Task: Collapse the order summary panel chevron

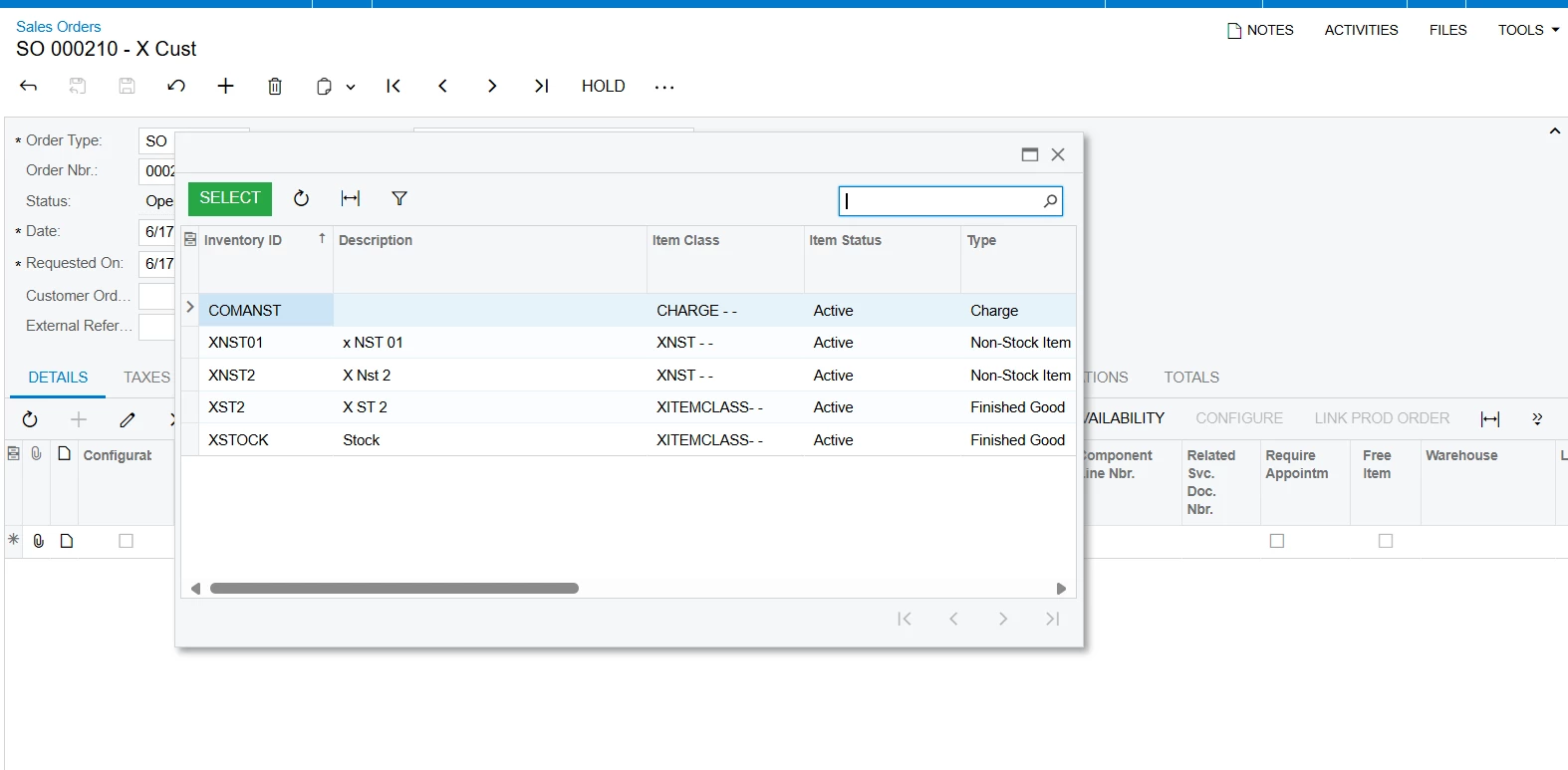Action: point(1555,131)
